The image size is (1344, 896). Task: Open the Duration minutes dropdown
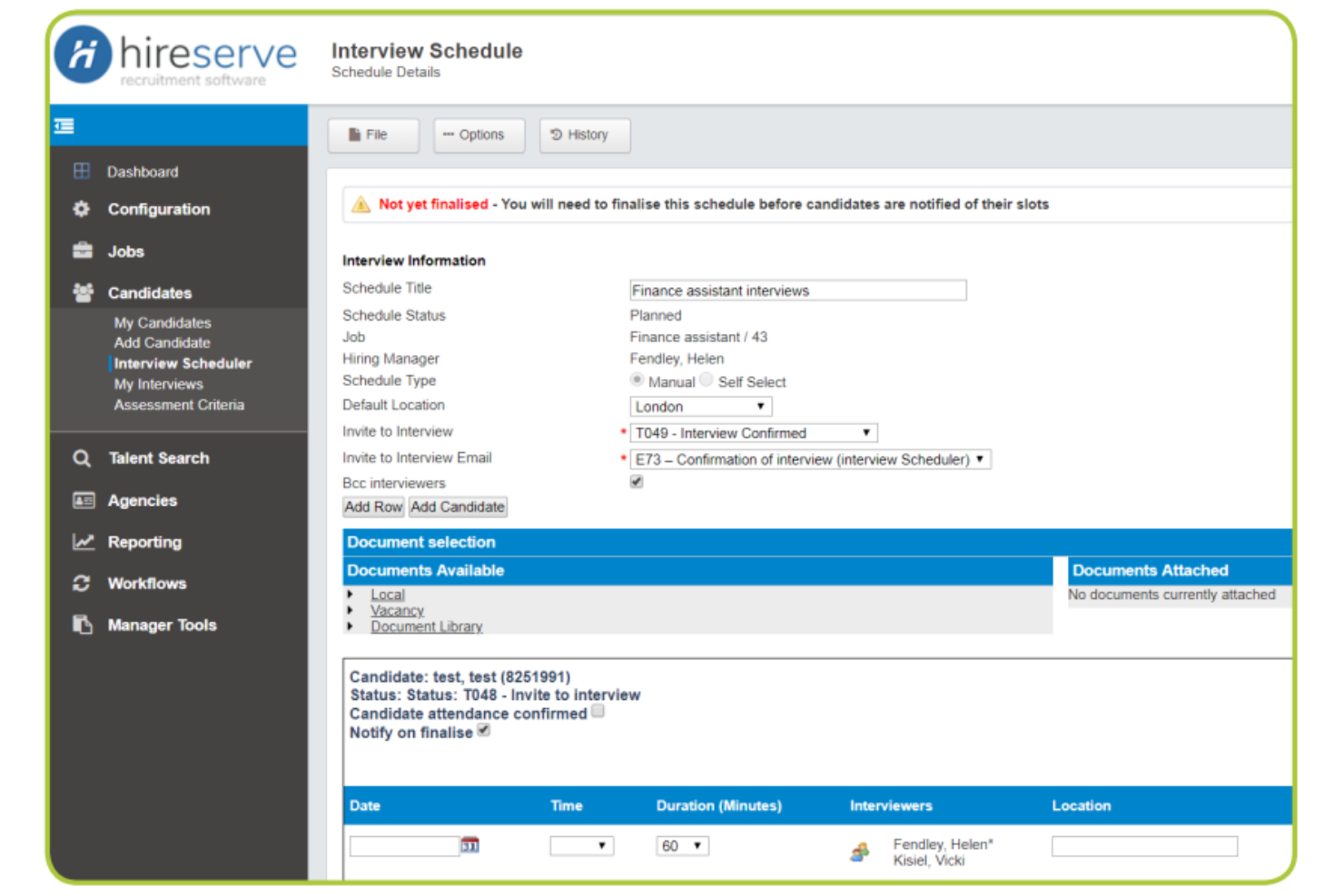point(683,846)
